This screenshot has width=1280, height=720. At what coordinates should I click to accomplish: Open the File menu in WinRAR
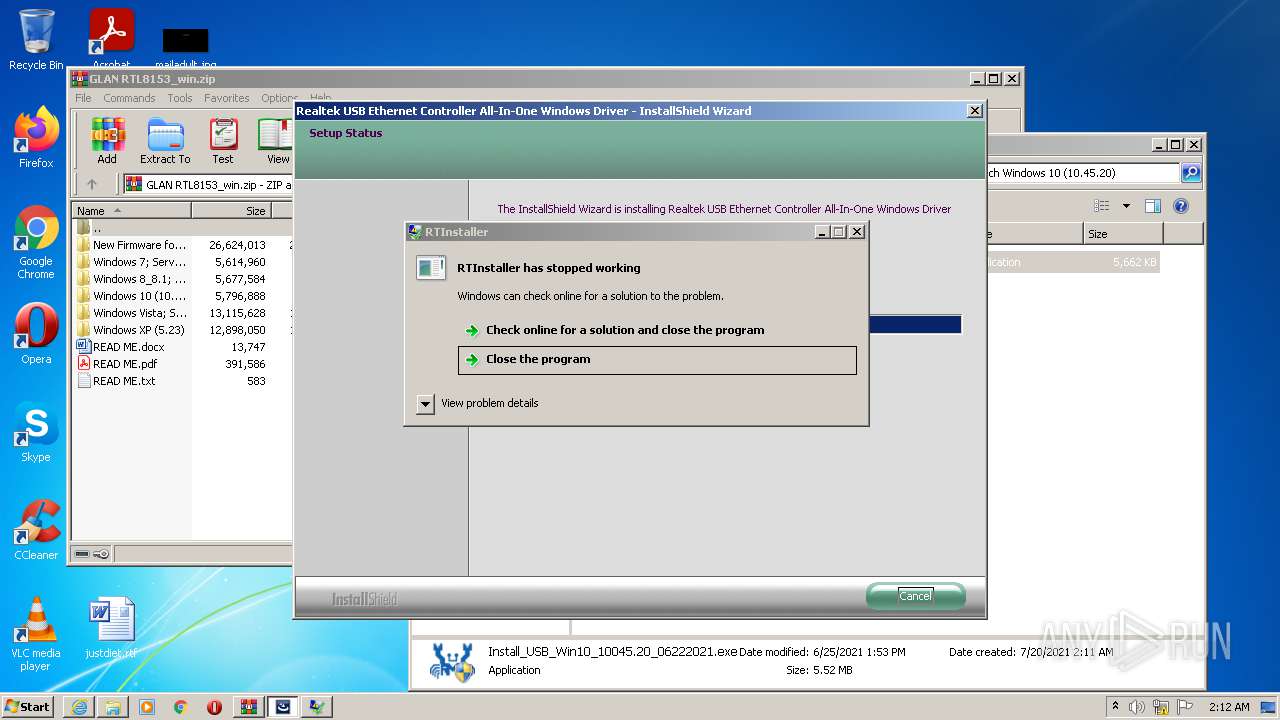[x=83, y=98]
